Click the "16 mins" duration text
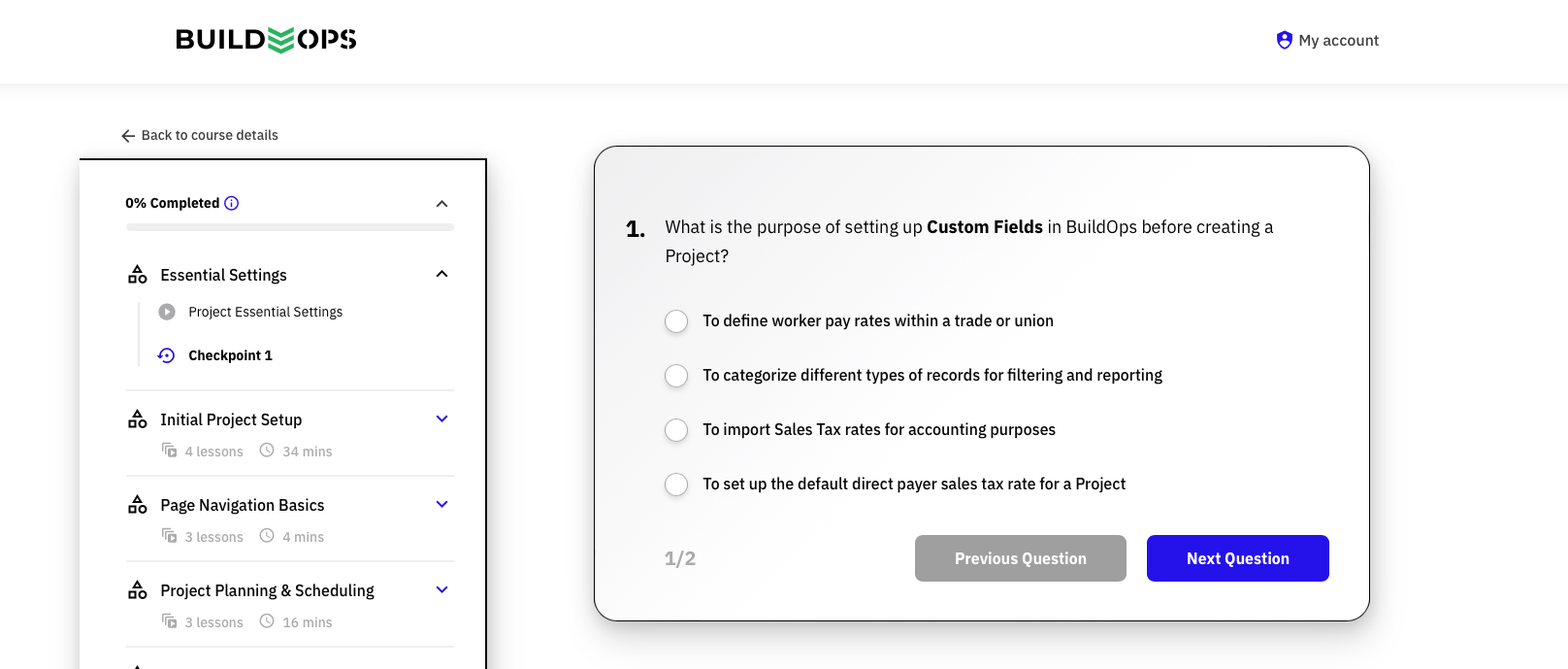 click(308, 622)
